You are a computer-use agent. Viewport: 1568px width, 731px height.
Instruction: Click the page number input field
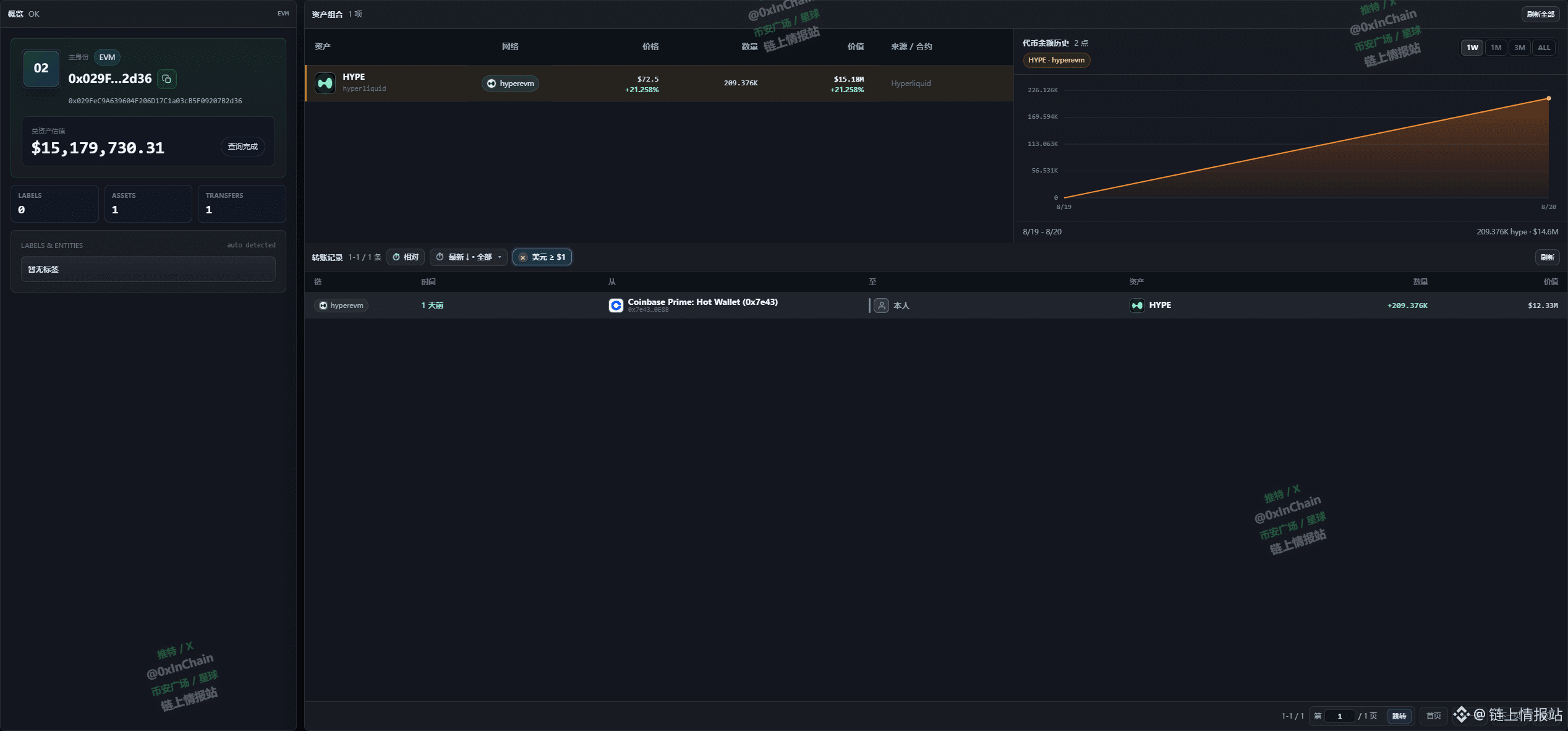point(1340,716)
